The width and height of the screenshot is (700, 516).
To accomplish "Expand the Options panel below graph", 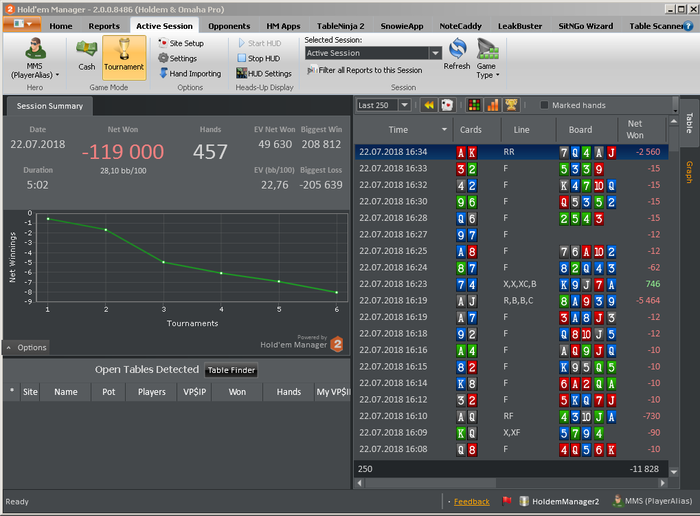I will pos(27,347).
